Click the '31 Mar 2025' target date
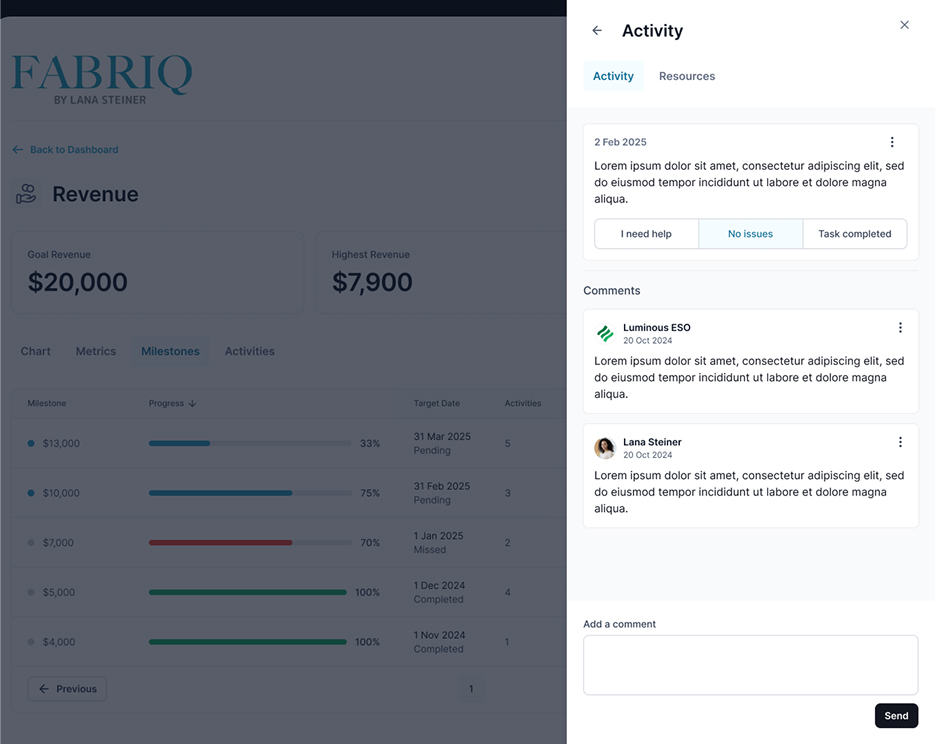 [442, 437]
